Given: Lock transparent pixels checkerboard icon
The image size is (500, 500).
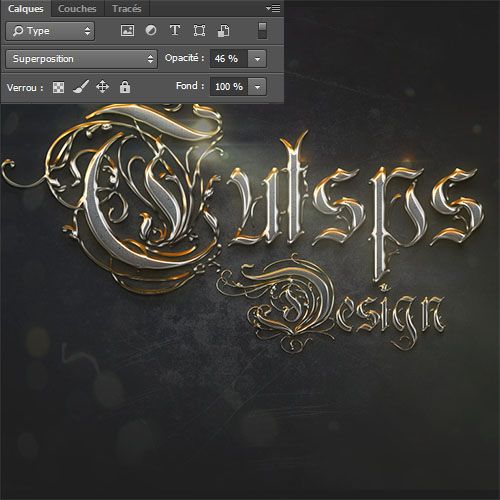Looking at the screenshot, I should (x=59, y=88).
